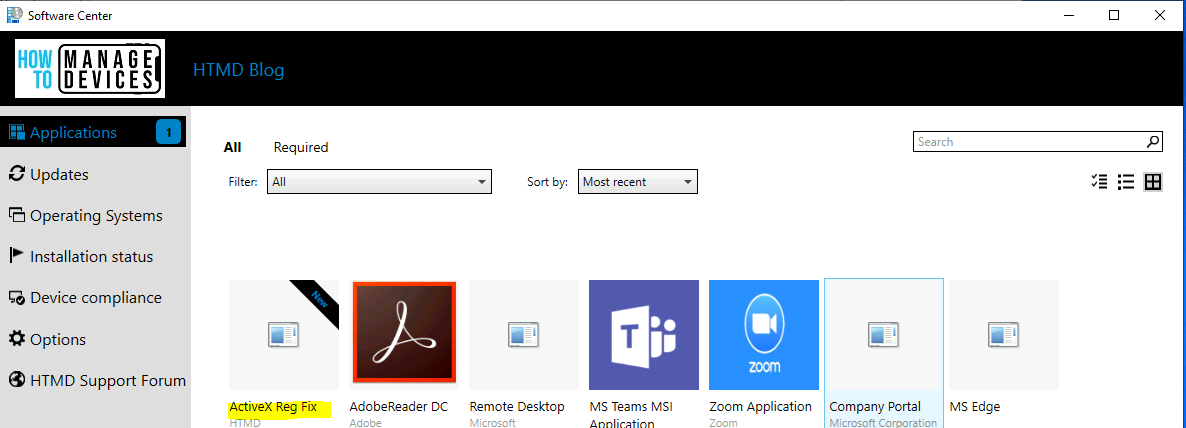This screenshot has width=1186, height=428.
Task: Click the Options gear icon
Action: click(17, 339)
